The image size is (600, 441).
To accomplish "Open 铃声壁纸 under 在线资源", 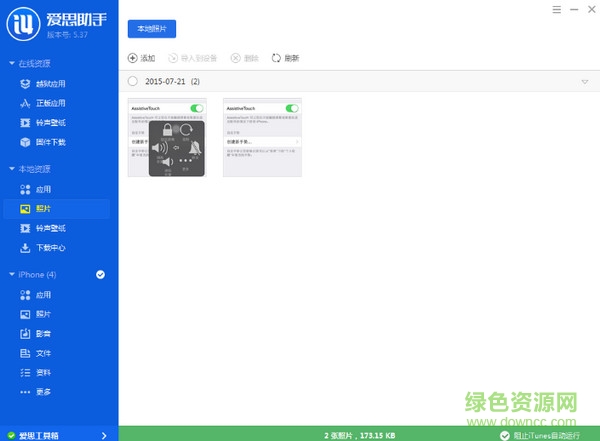I will pyautogui.click(x=50, y=123).
